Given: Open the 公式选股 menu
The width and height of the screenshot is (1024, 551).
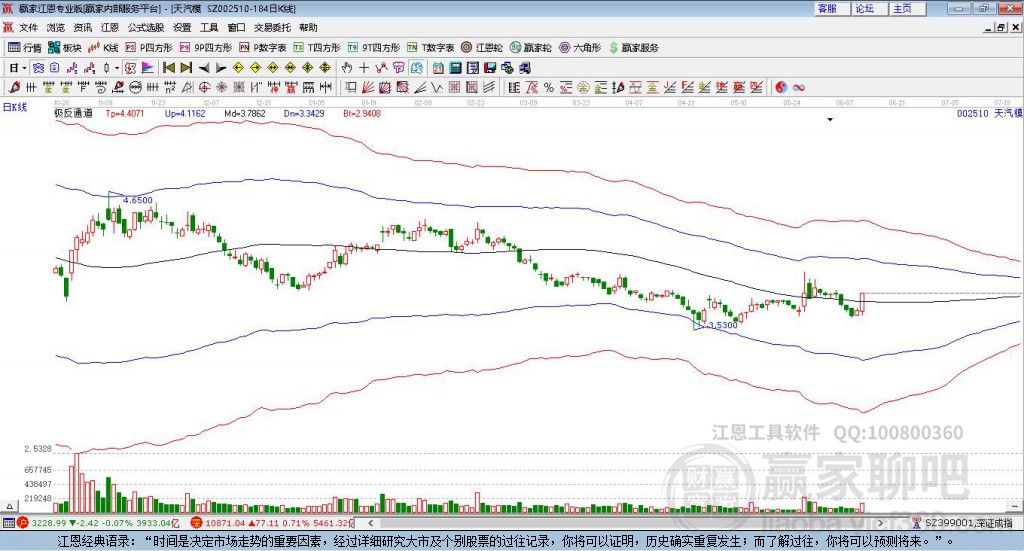Looking at the screenshot, I should (x=146, y=27).
